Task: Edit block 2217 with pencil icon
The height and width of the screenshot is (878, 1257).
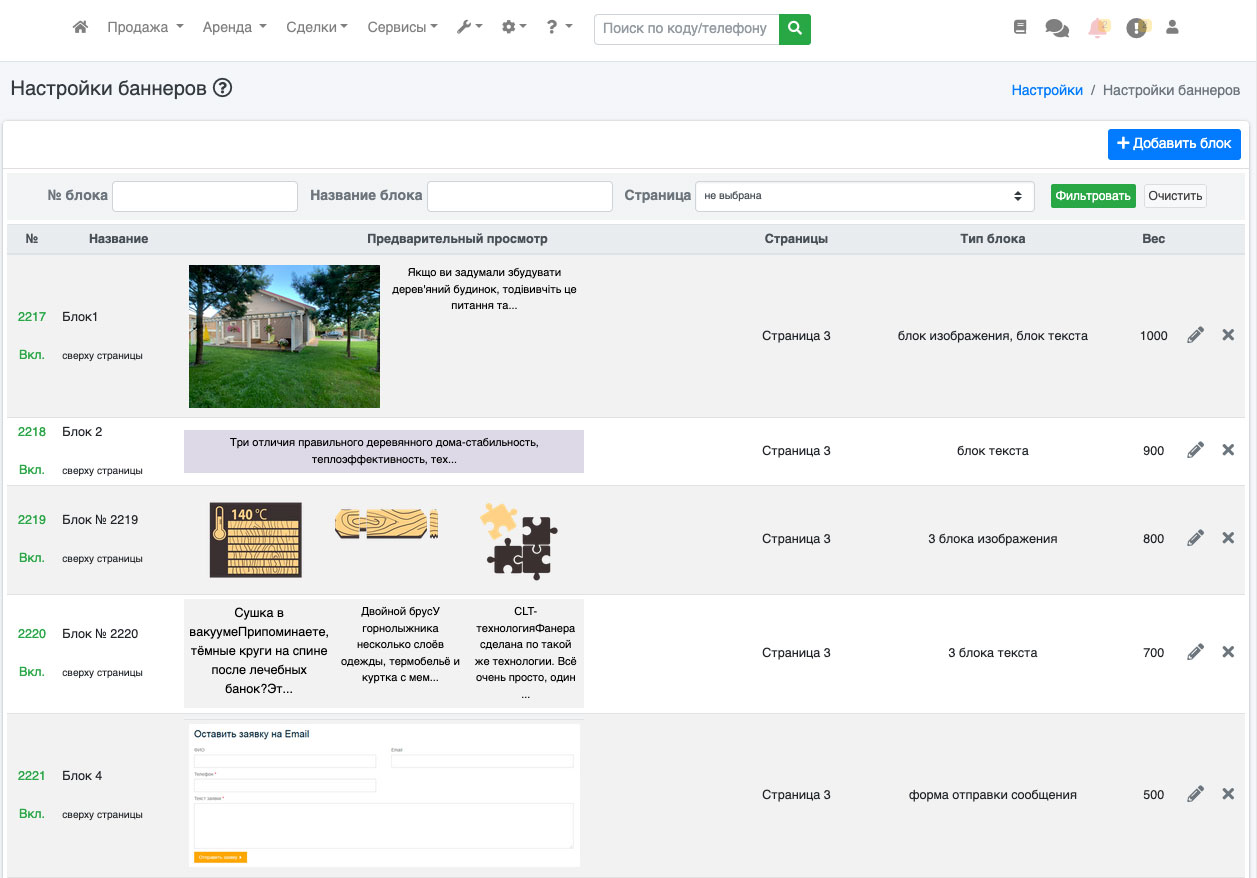Action: coord(1195,336)
